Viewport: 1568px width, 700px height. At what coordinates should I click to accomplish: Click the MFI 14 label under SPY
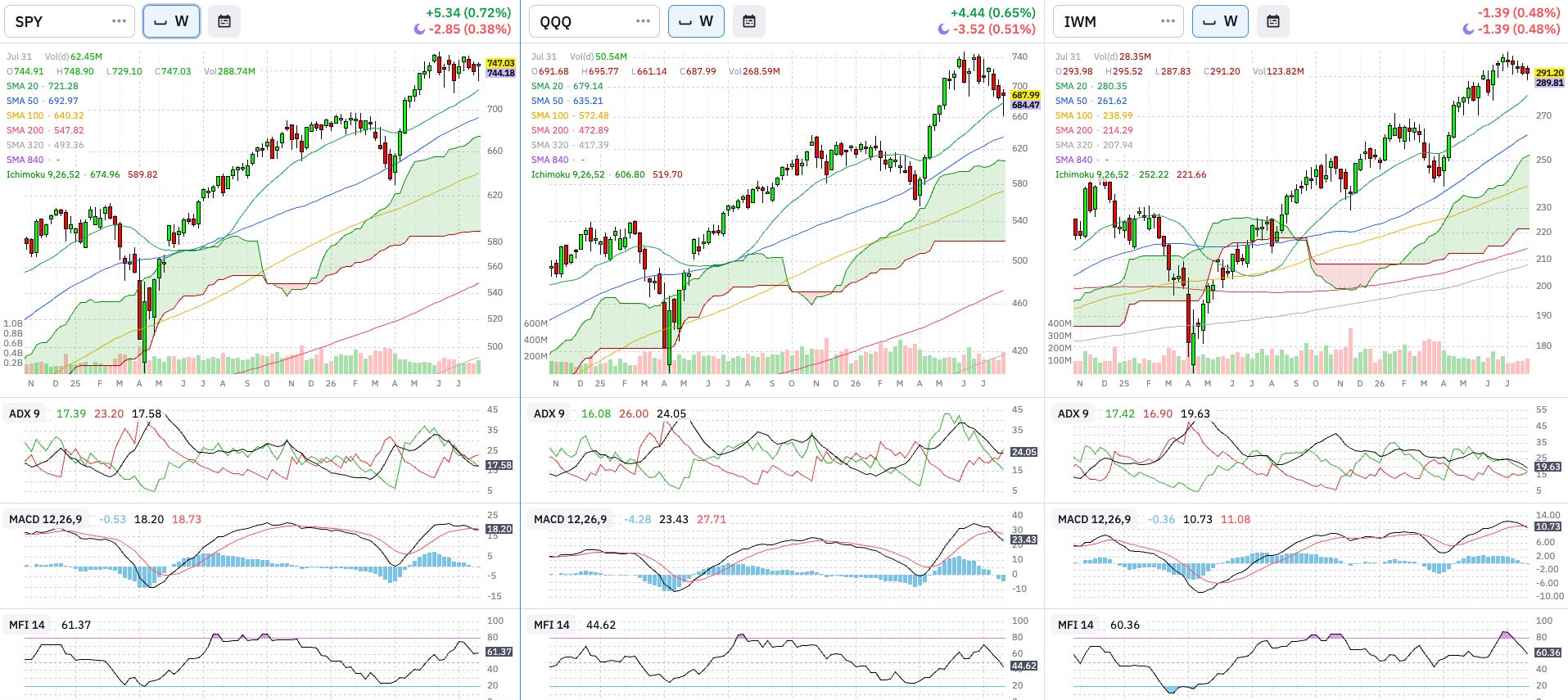coord(27,625)
